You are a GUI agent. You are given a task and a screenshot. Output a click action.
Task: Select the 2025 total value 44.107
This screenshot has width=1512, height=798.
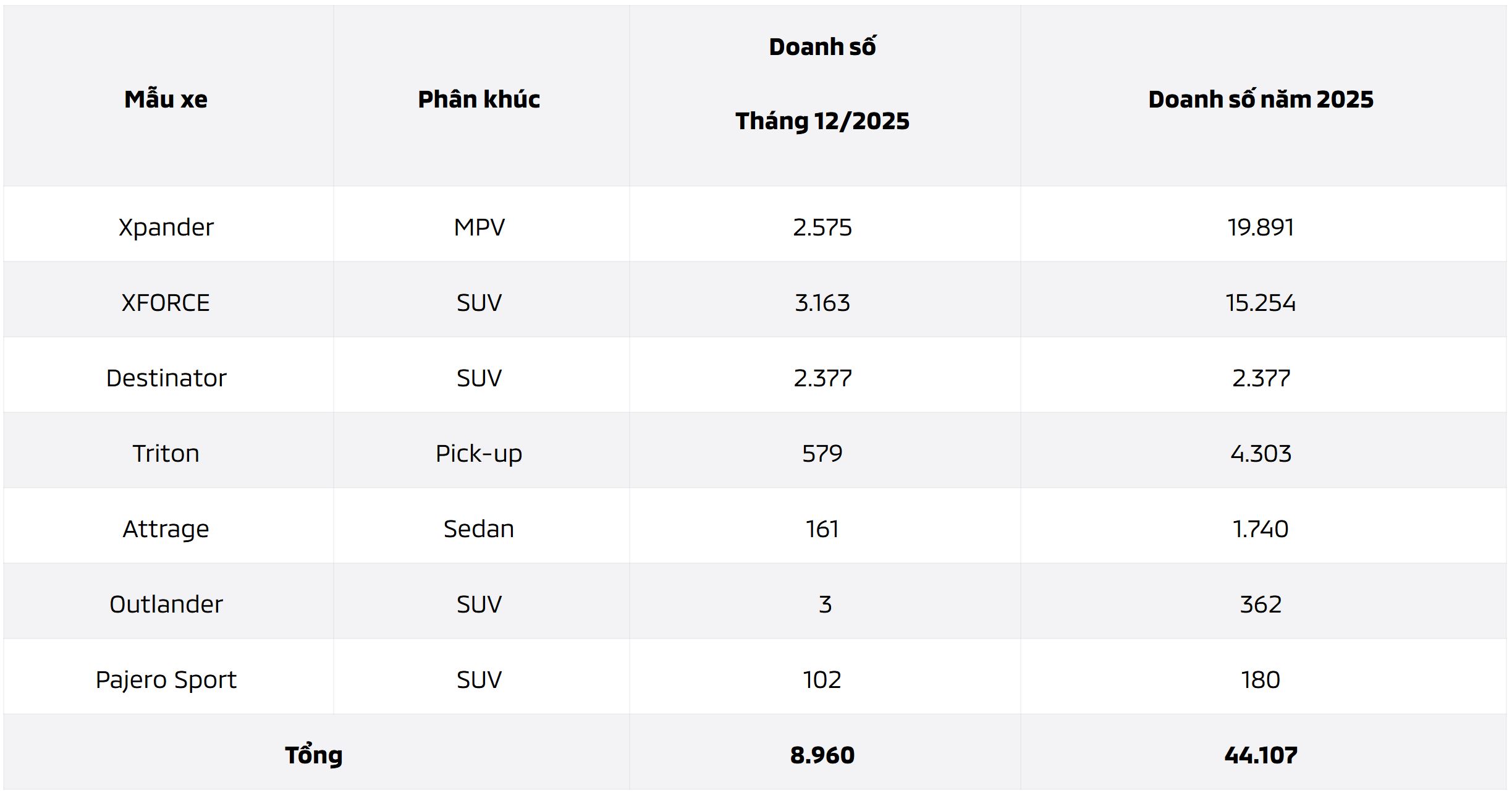[x=1261, y=755]
